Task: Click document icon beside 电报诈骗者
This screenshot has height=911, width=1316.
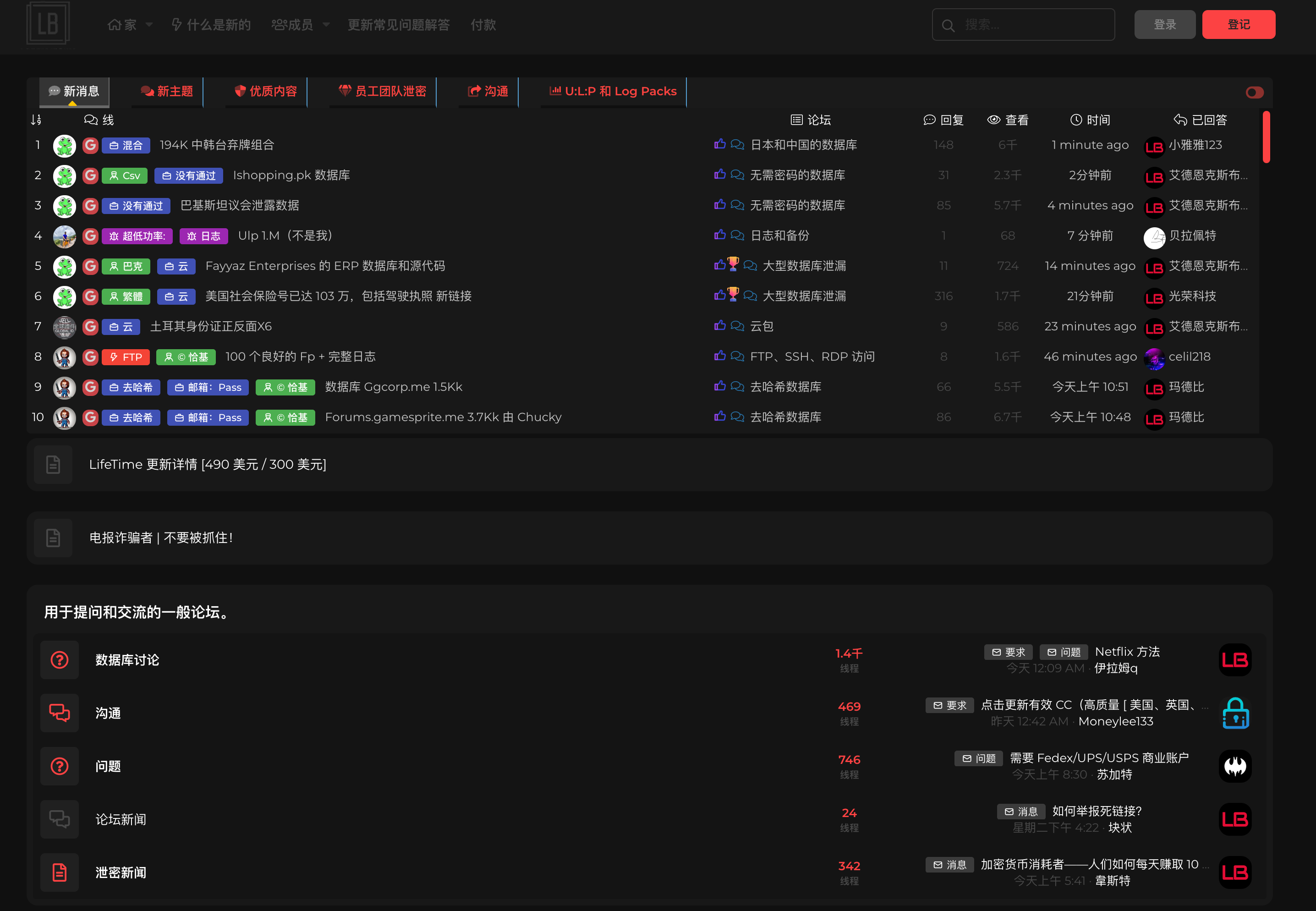Action: pyautogui.click(x=53, y=538)
